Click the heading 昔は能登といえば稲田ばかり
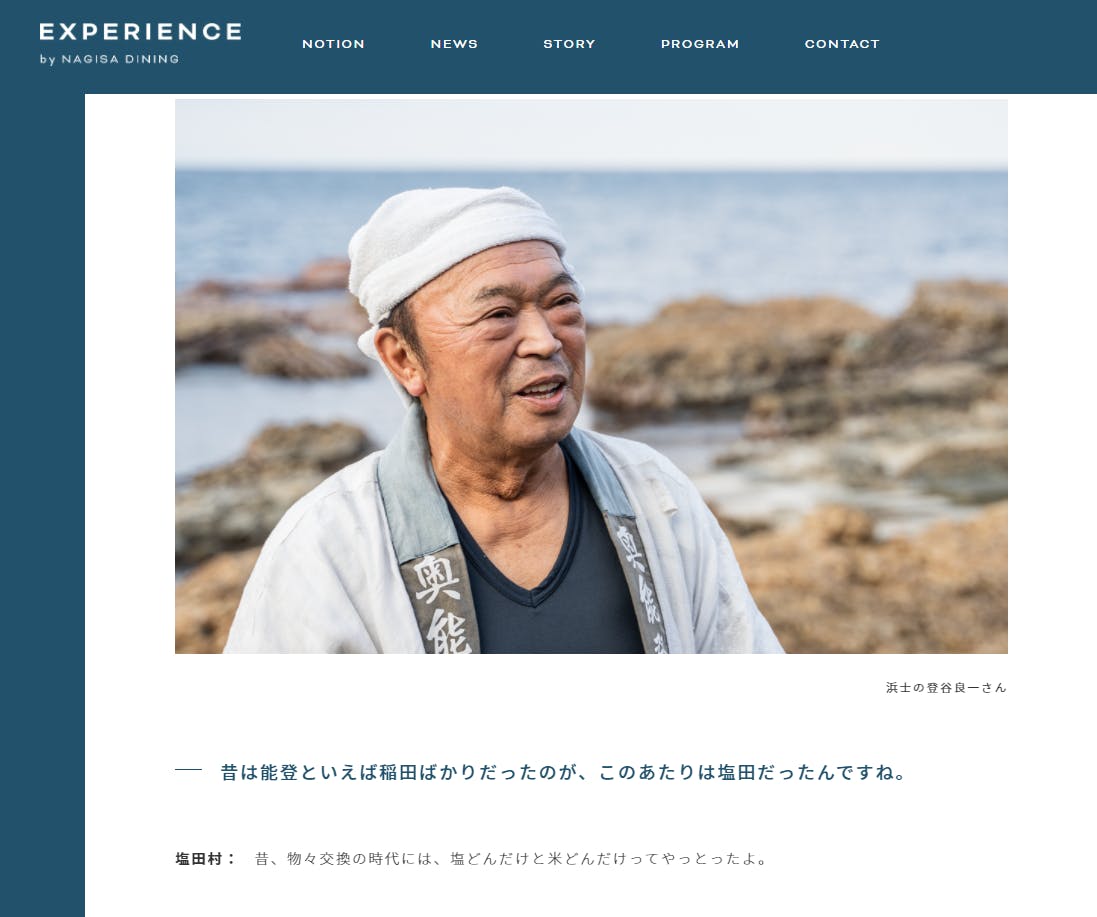The width and height of the screenshot is (1097, 917). coord(563,772)
